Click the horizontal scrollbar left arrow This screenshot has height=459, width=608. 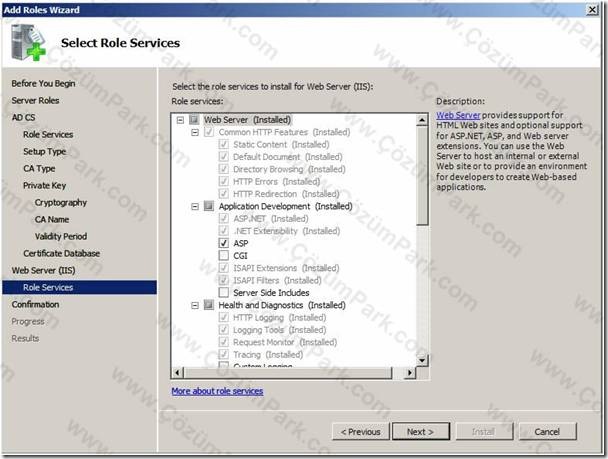click(177, 373)
